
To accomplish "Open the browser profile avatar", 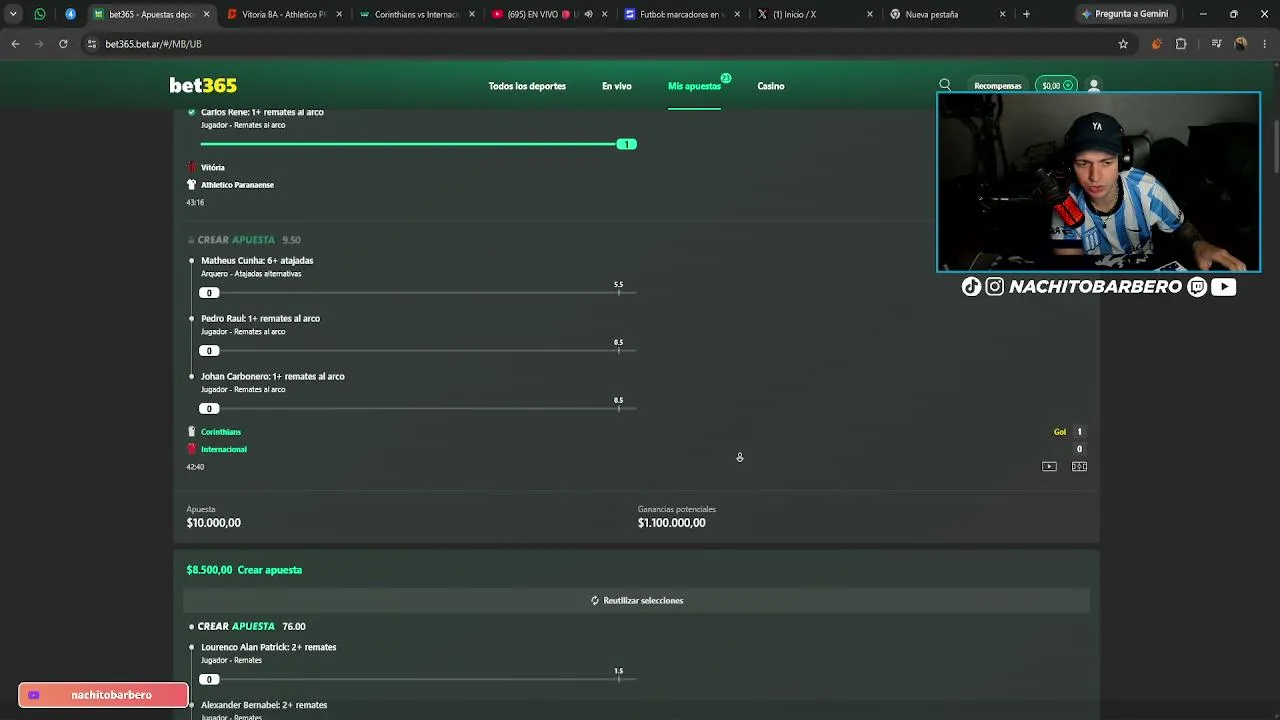I will coord(1241,44).
